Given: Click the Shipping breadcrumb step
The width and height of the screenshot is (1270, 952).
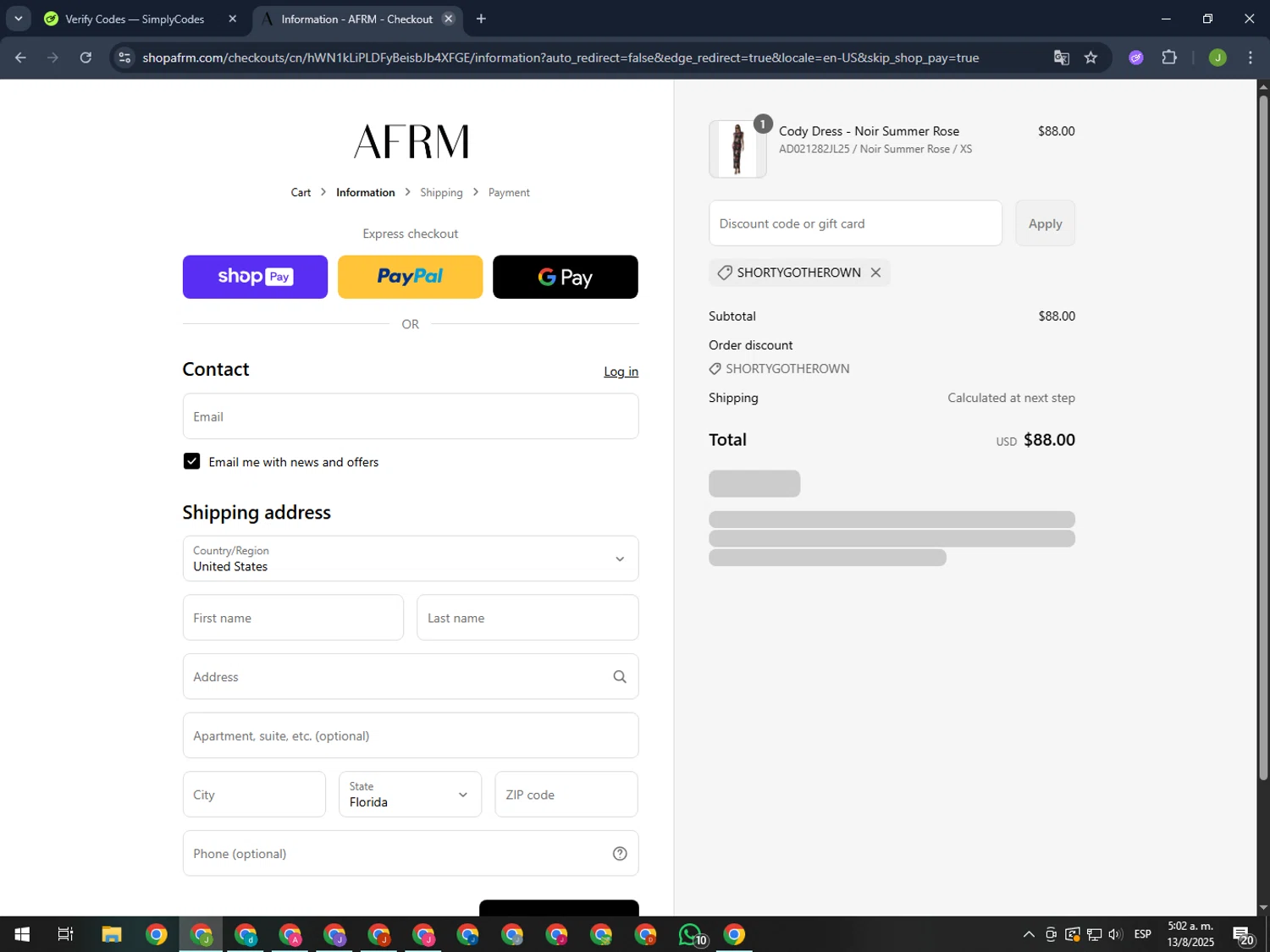Looking at the screenshot, I should (441, 192).
